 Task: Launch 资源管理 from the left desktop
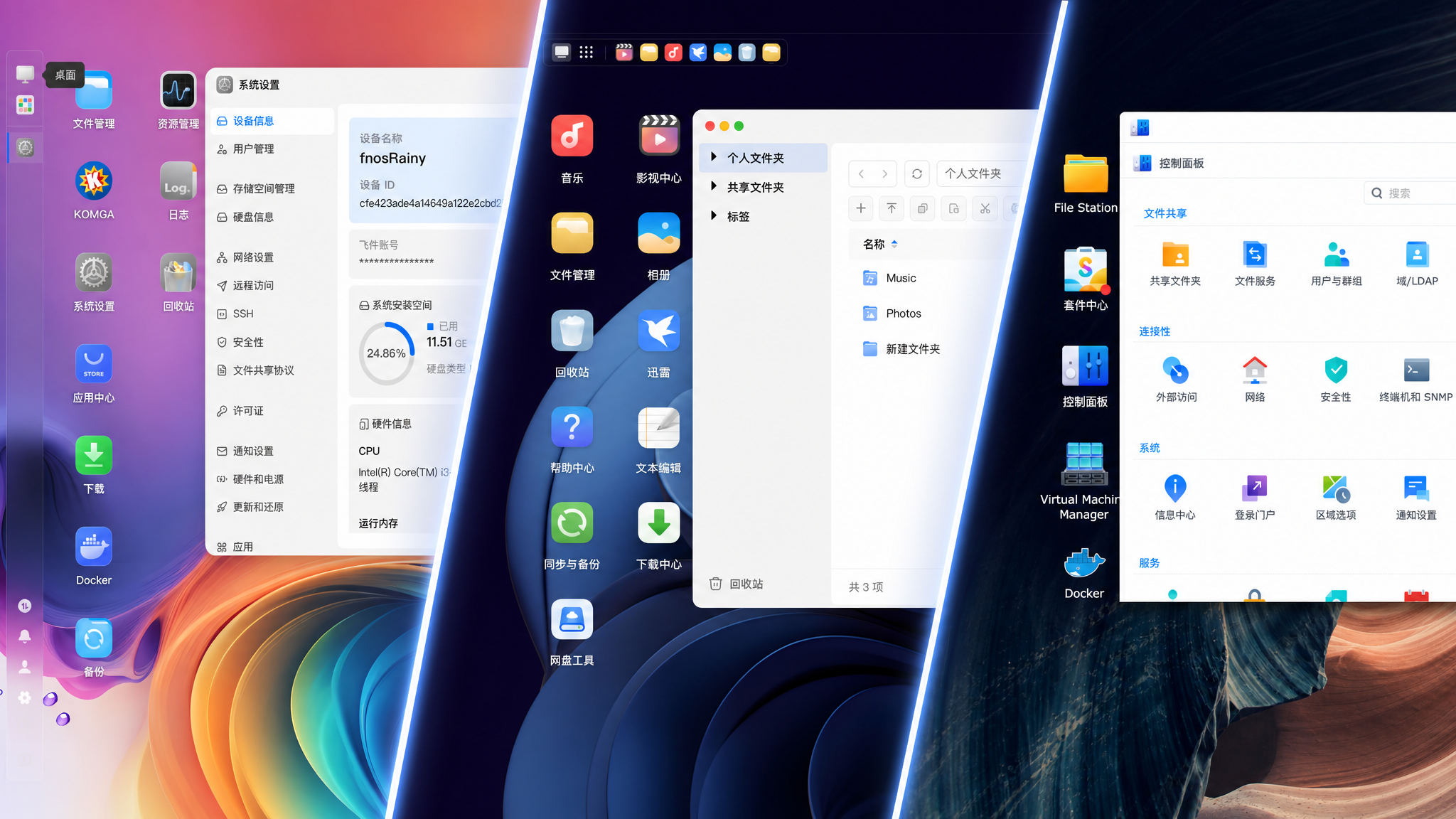178,91
